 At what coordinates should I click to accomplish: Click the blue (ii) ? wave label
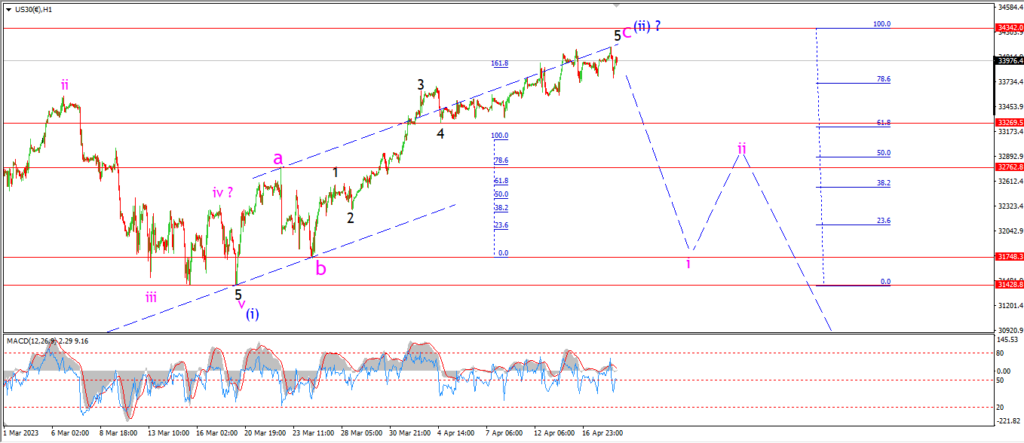click(x=650, y=28)
